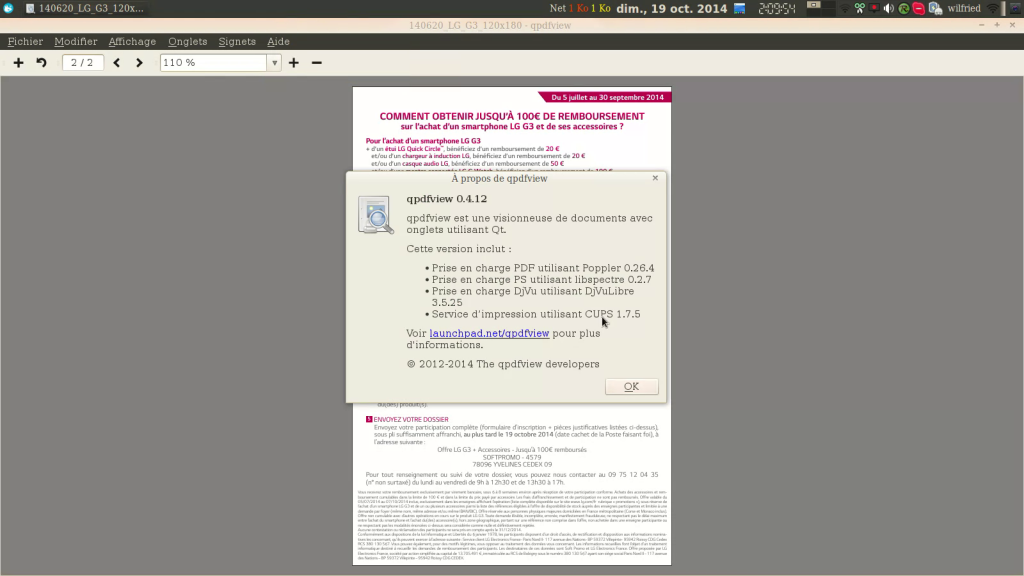Click the green R tray icon

tap(904, 8)
